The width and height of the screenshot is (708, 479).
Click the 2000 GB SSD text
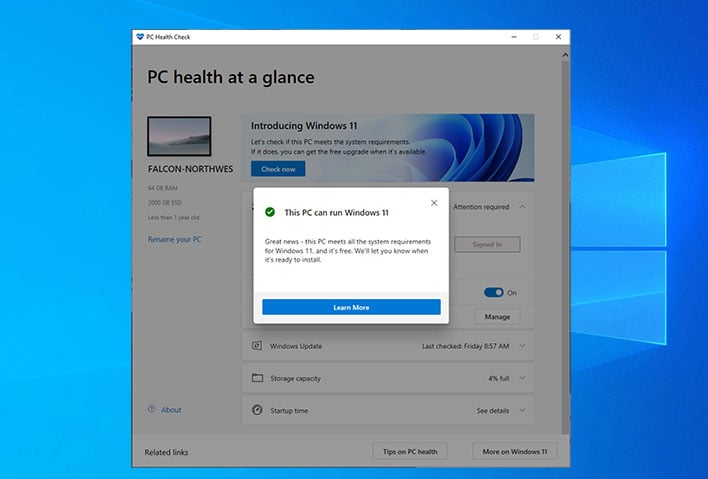click(165, 203)
